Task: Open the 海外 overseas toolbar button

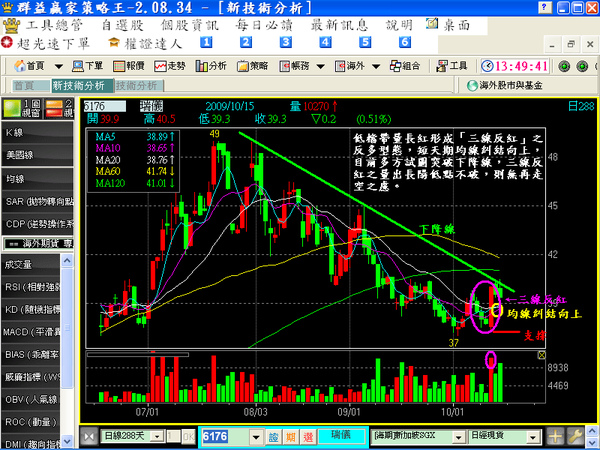Action: coord(349,66)
